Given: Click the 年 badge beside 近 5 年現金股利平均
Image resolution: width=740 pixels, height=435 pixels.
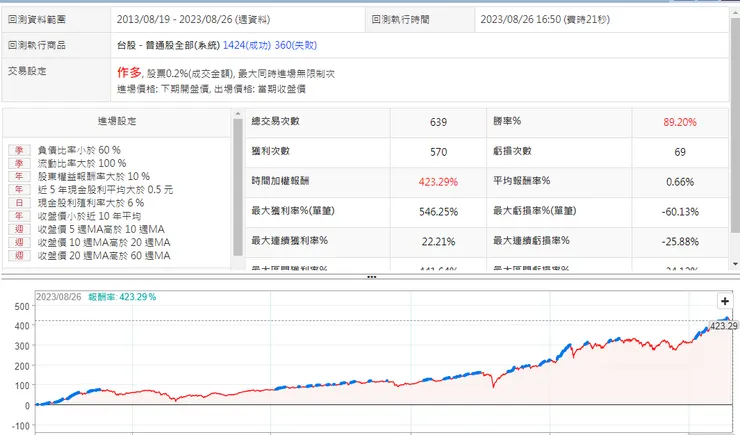Looking at the screenshot, I should tap(19, 190).
